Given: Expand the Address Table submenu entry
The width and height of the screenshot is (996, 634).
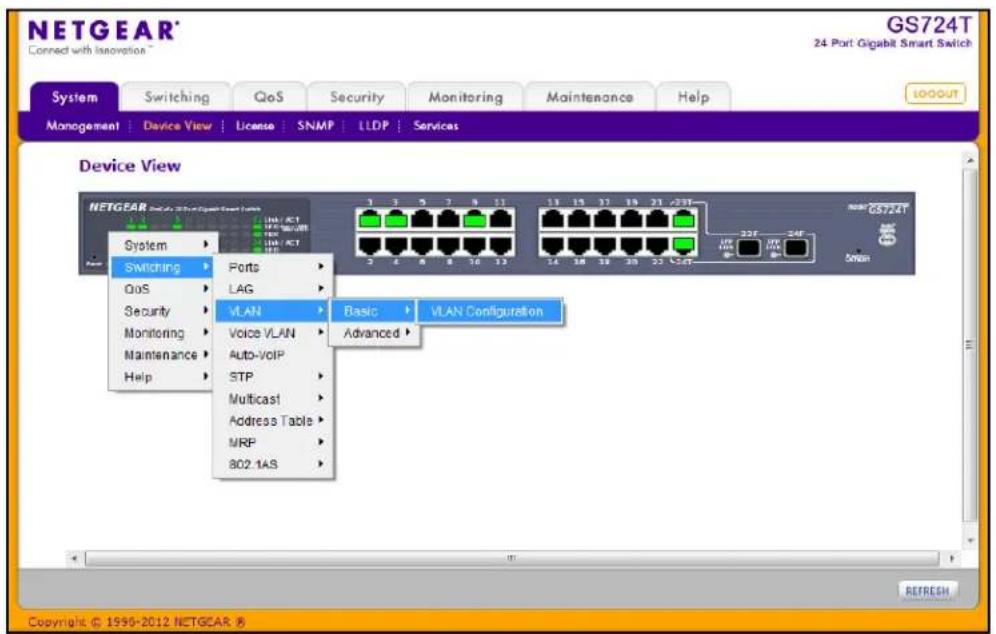Looking at the screenshot, I should click(x=273, y=421).
